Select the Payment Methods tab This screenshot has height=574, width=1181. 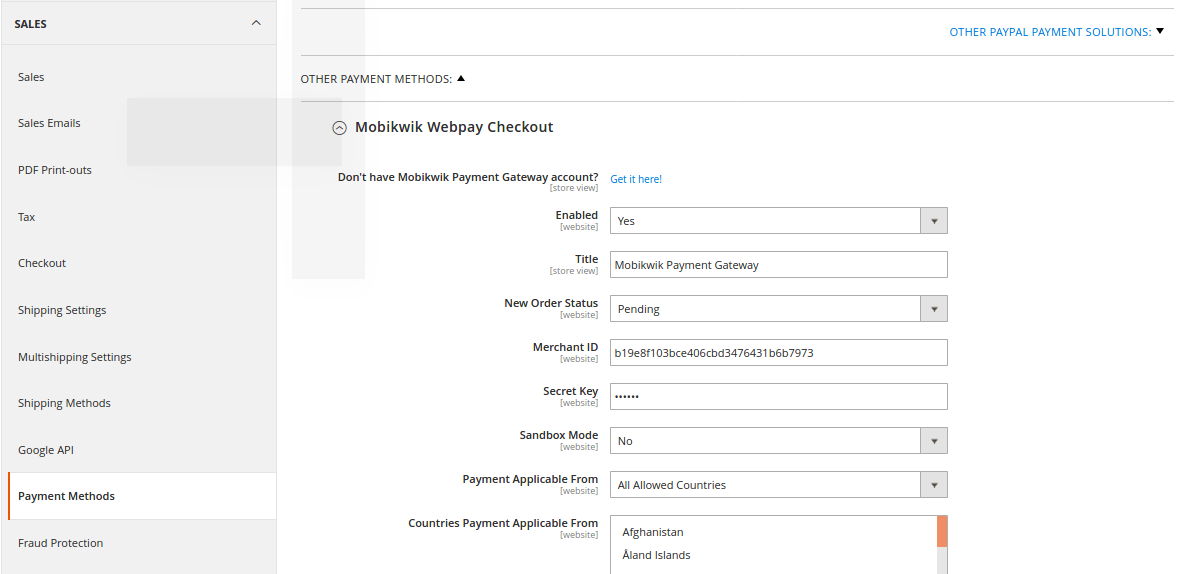pyautogui.click(x=142, y=496)
